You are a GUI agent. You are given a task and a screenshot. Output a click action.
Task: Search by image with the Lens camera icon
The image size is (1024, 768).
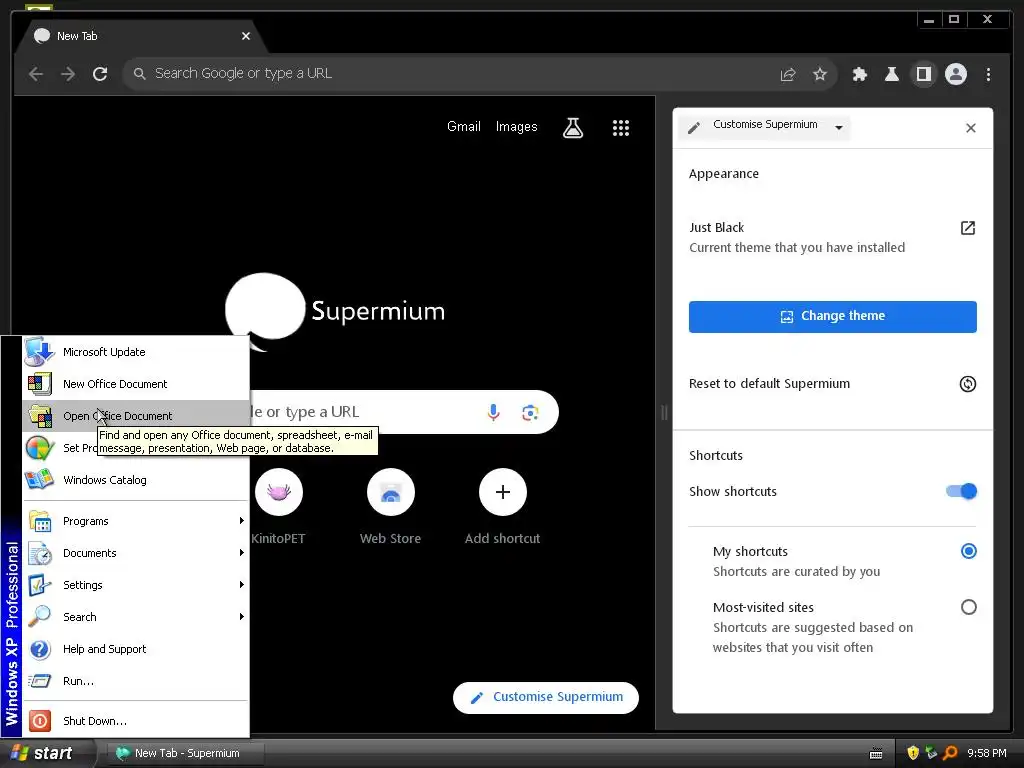(530, 412)
